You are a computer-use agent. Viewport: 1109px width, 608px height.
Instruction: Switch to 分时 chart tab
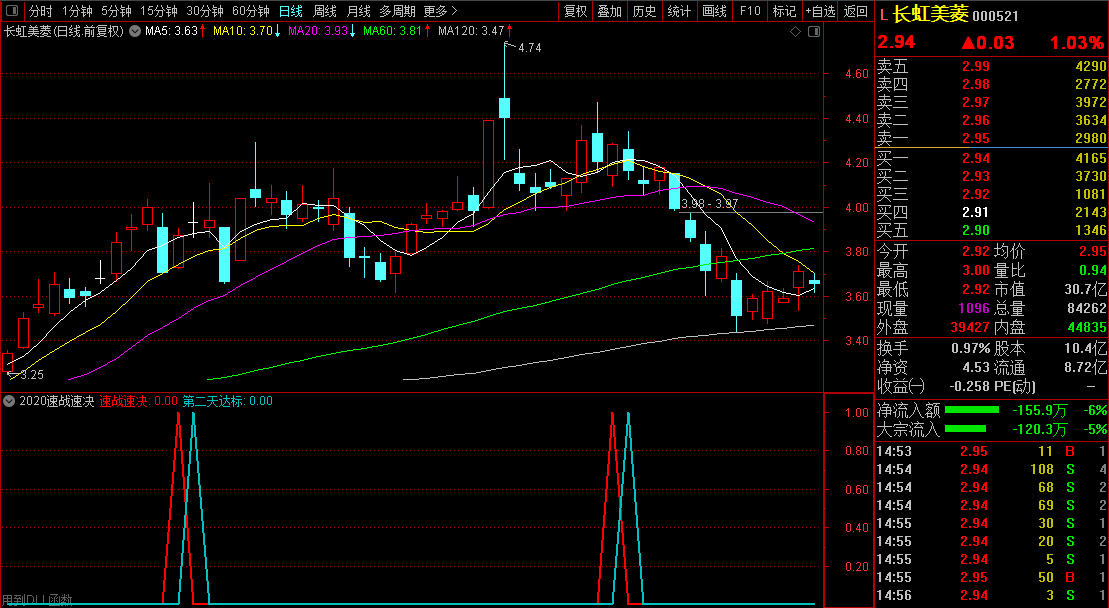(40, 11)
